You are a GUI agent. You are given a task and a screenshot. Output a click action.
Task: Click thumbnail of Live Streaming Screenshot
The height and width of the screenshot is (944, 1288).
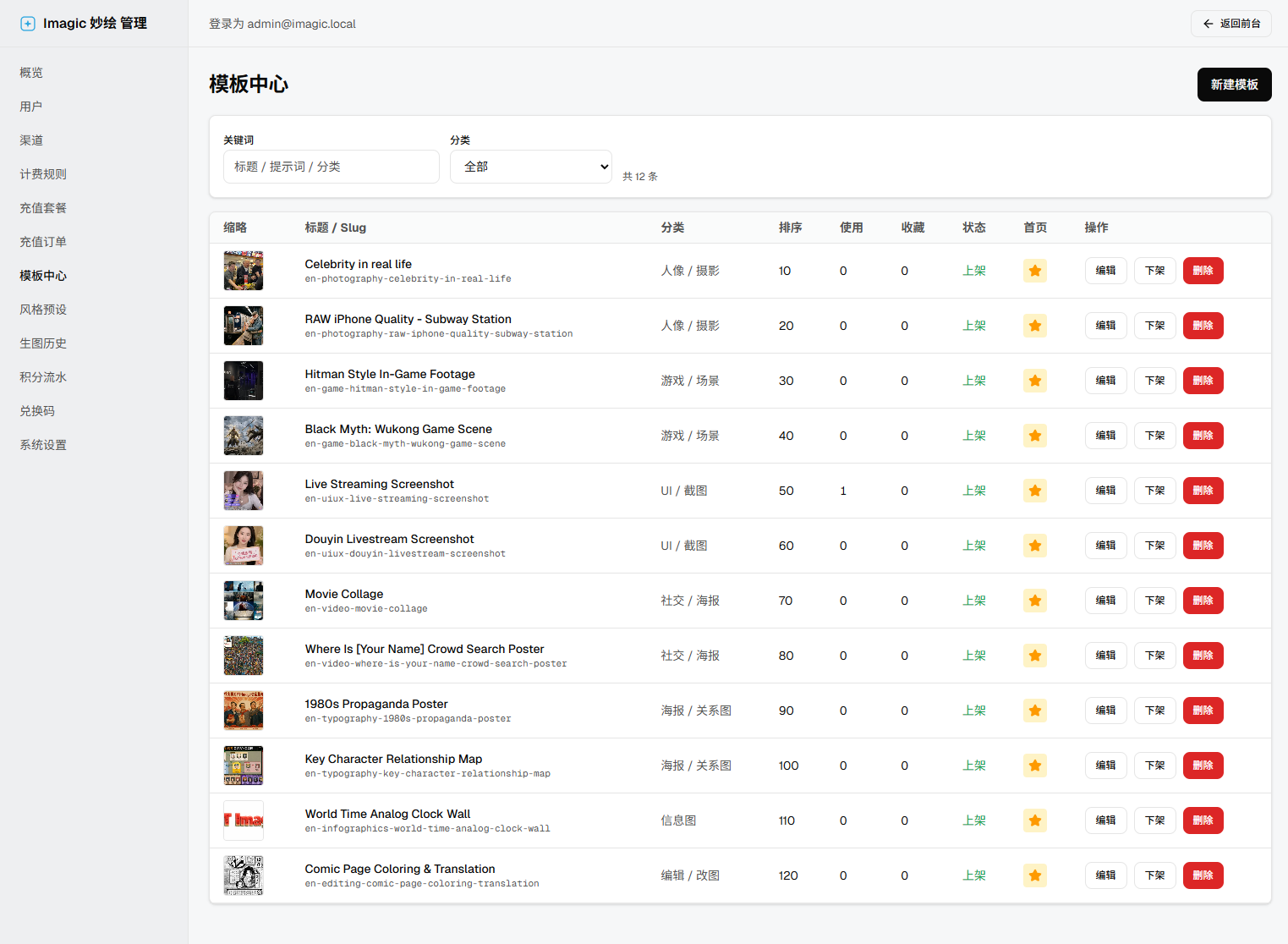244,491
